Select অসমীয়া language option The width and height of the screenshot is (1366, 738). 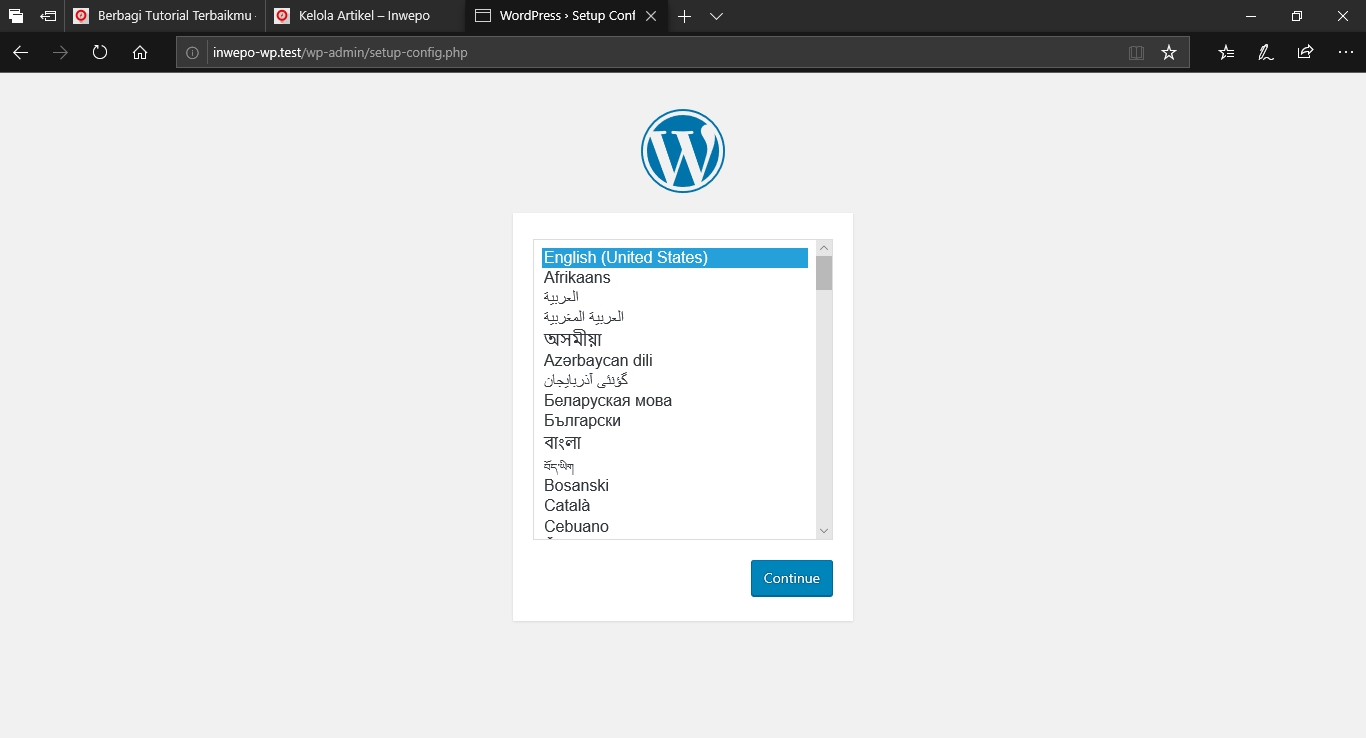pos(675,339)
